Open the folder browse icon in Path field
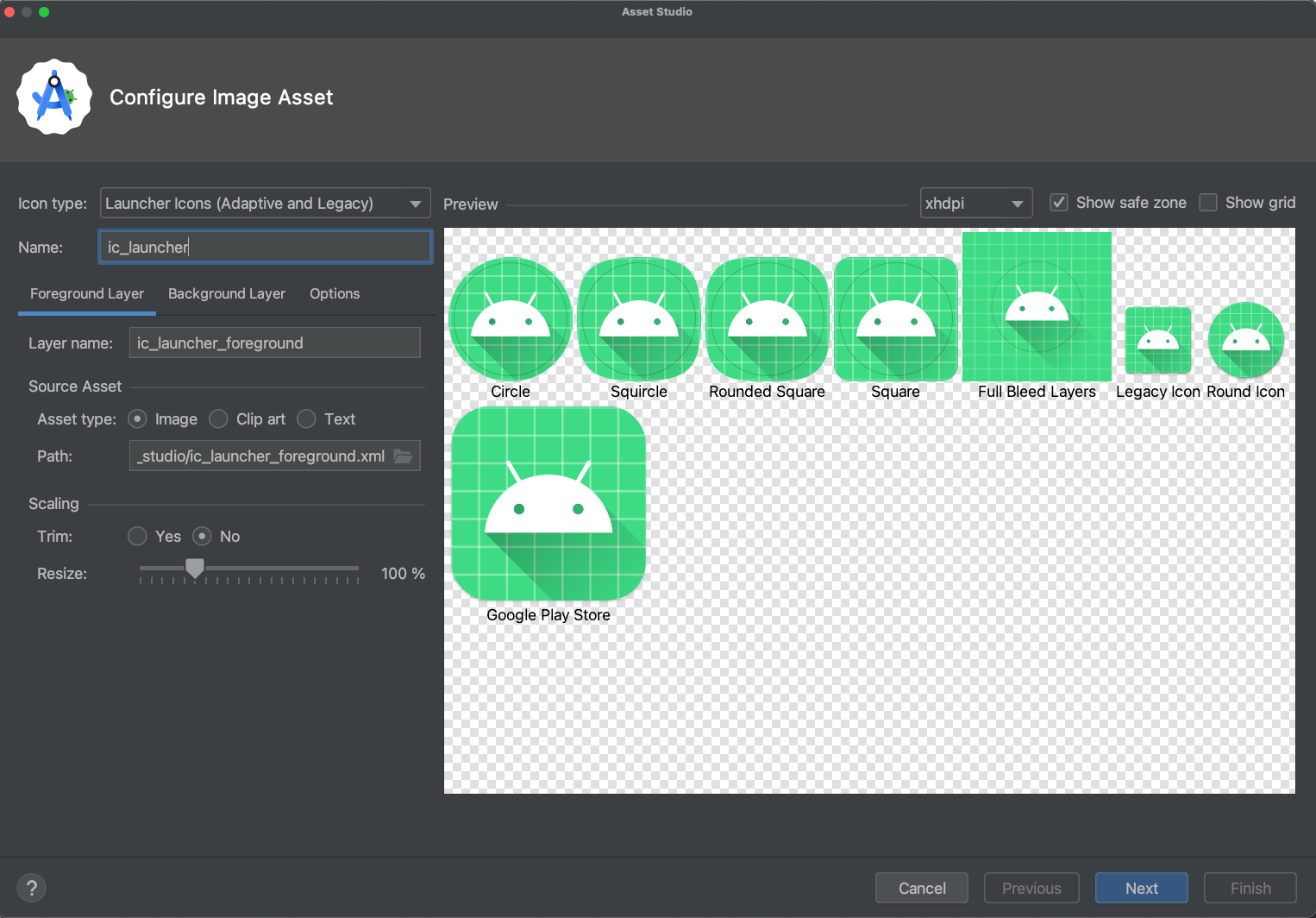This screenshot has width=1316, height=918. point(403,456)
